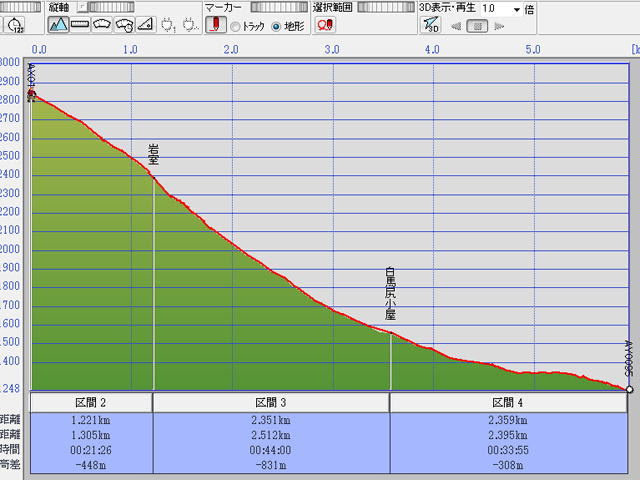Image resolution: width=640 pixels, height=480 pixels.
Task: Select the curved earth profile icon
Action: 102,25
